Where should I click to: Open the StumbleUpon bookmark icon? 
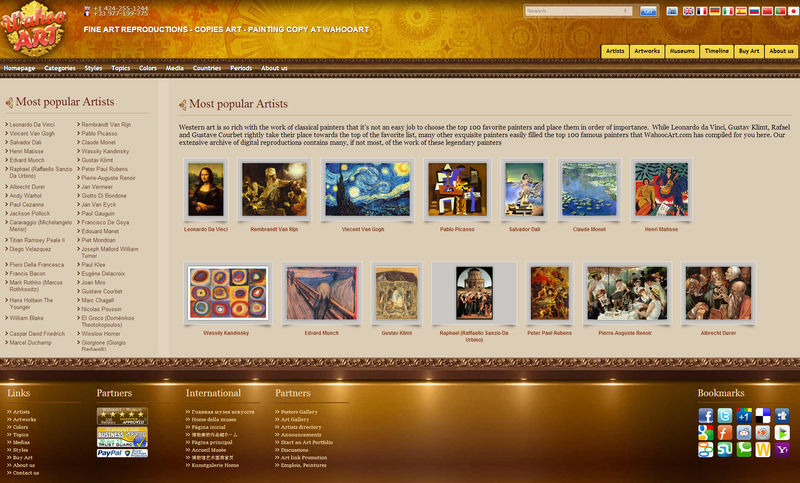click(724, 449)
